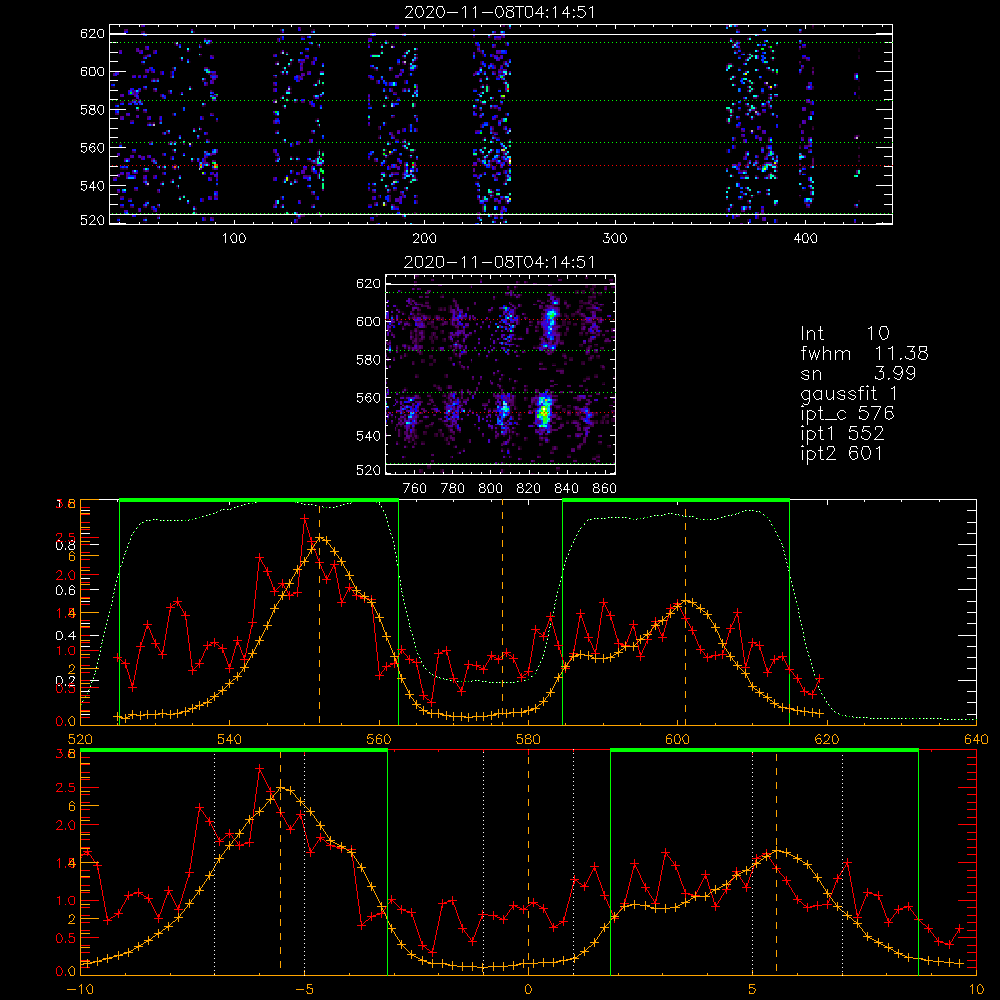Click y-axis label 540 of the wide top plot

click(92, 186)
